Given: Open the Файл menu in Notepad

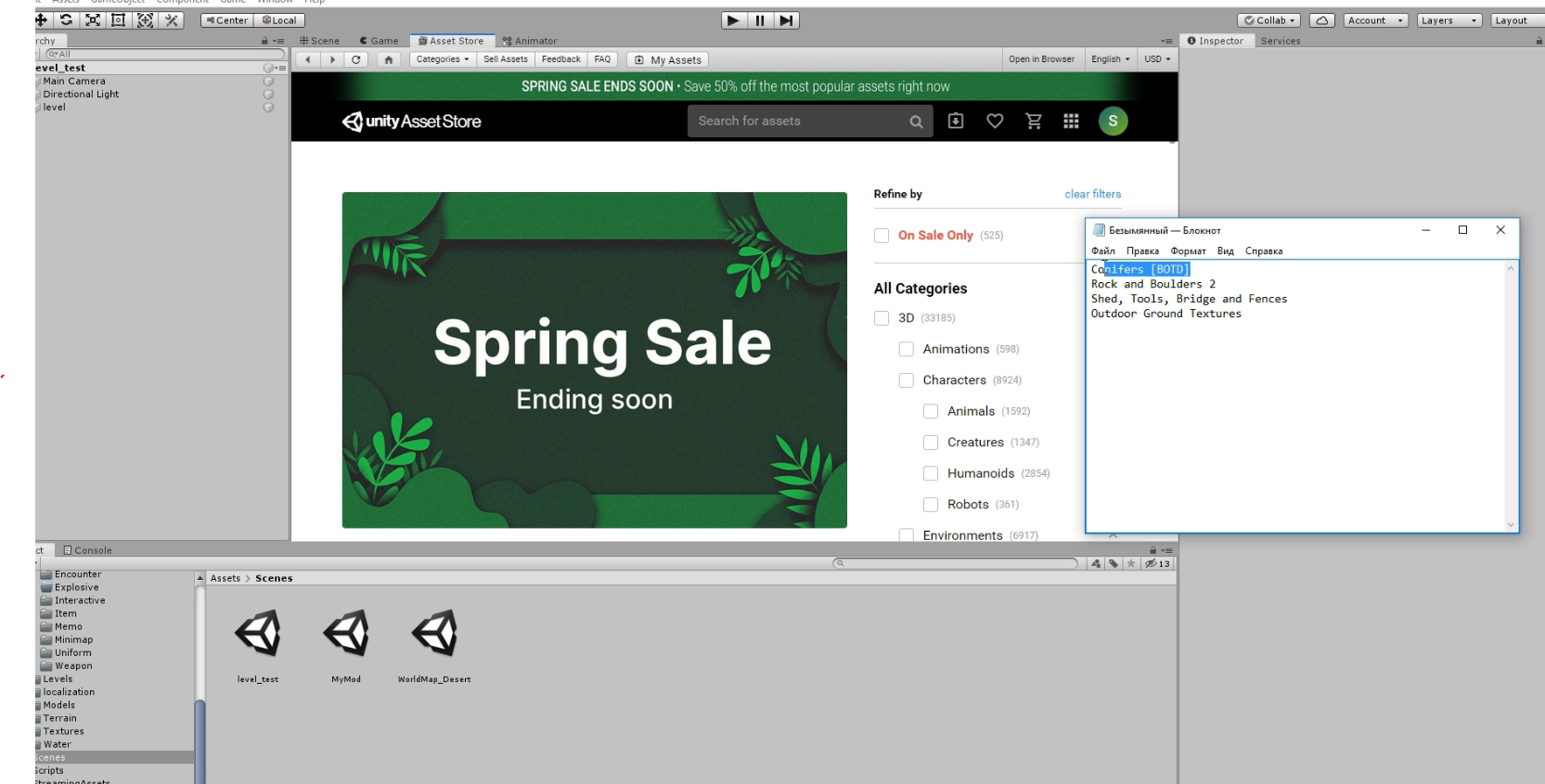Looking at the screenshot, I should click(1103, 251).
